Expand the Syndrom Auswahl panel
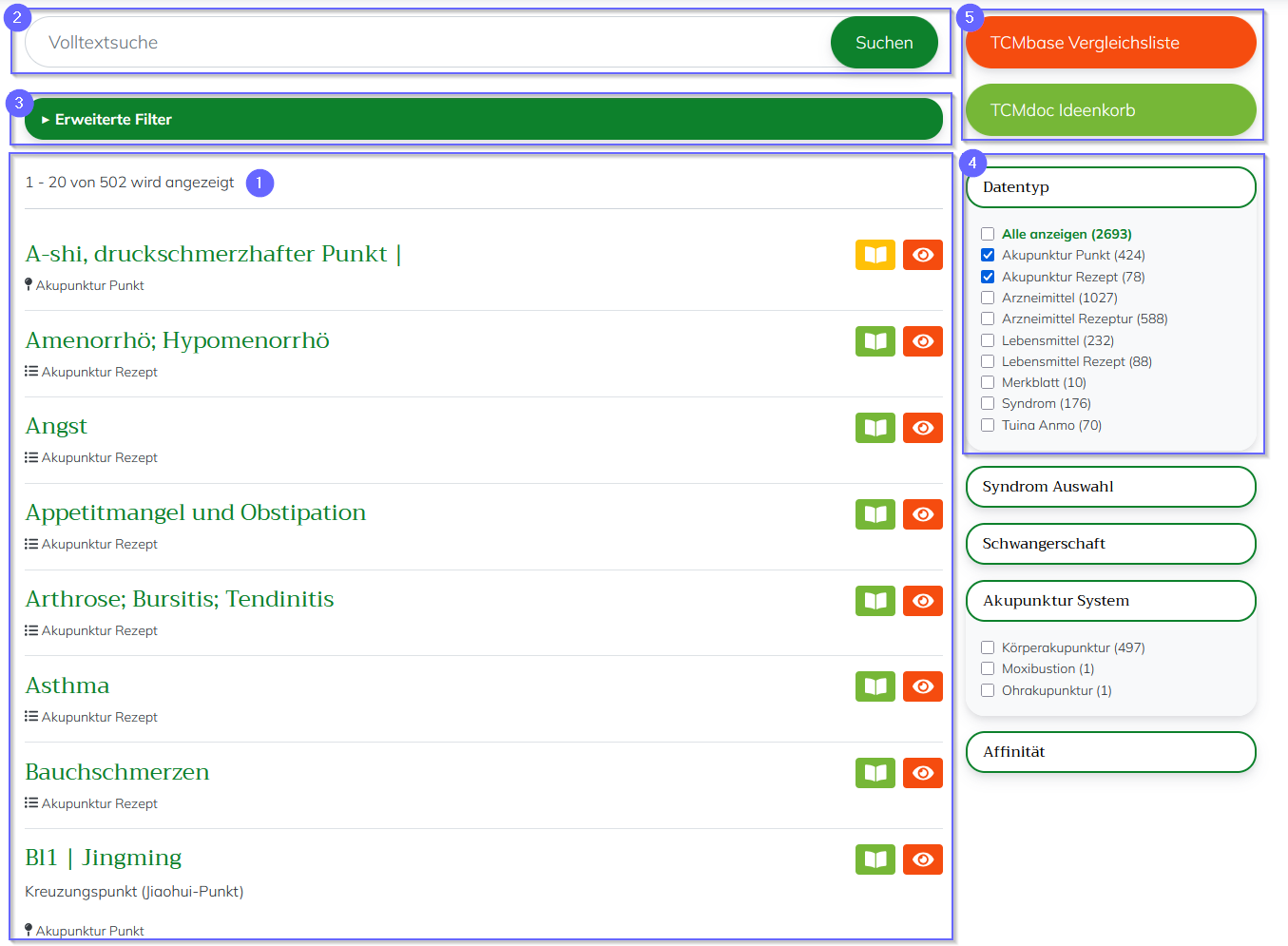 pyautogui.click(x=1110, y=487)
